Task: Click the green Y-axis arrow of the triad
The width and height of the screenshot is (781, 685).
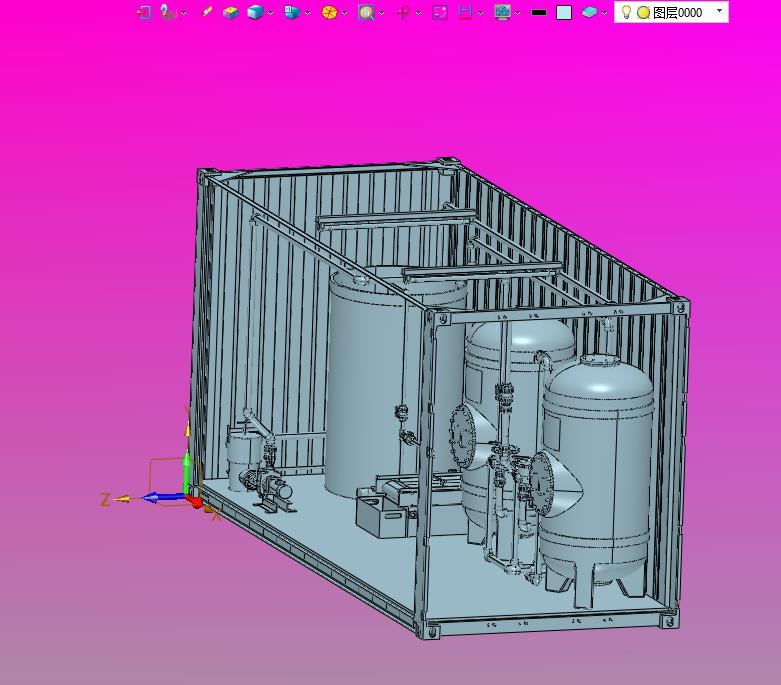Action: coord(186,471)
